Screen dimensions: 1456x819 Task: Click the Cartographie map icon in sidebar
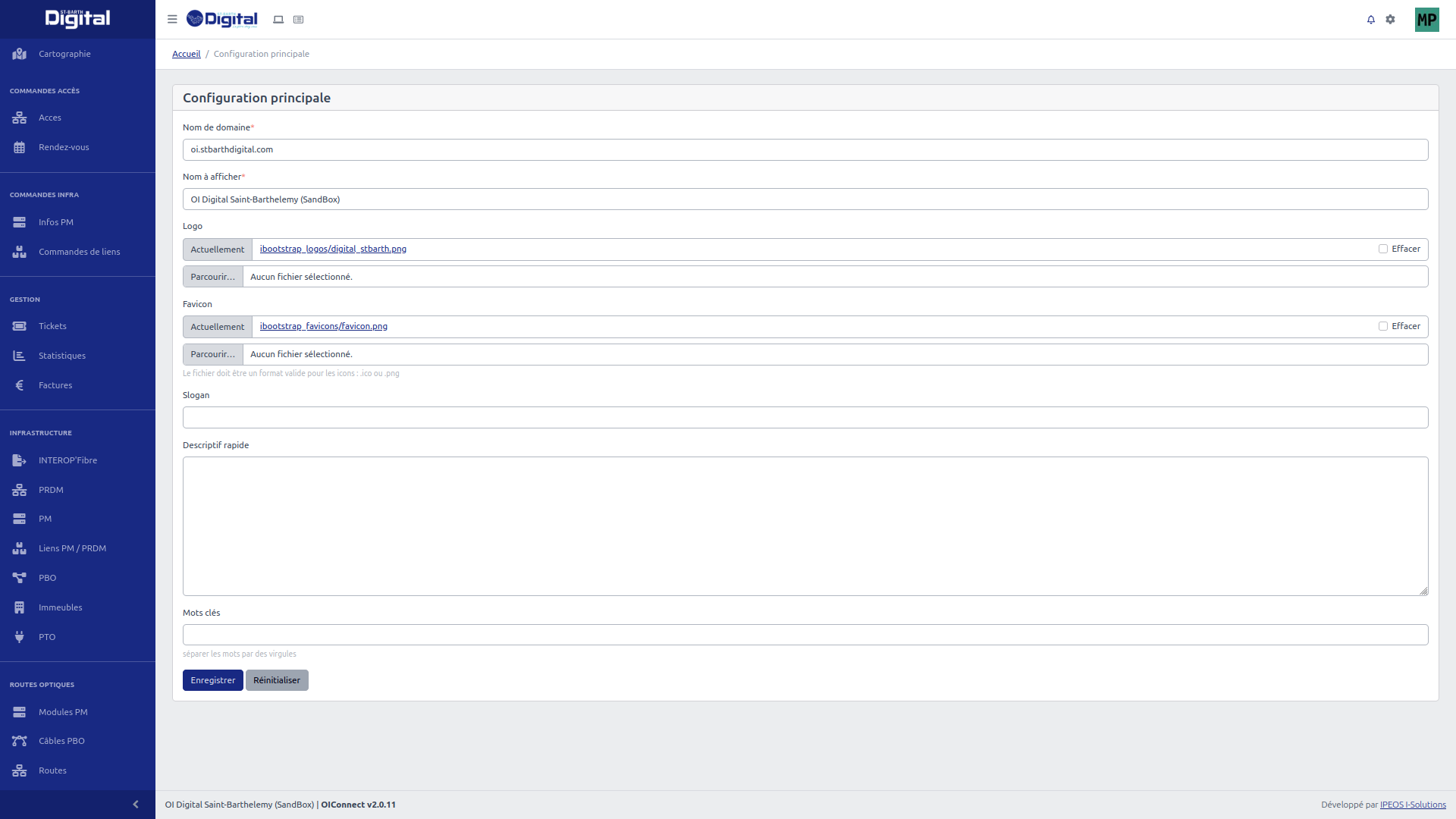coord(20,54)
